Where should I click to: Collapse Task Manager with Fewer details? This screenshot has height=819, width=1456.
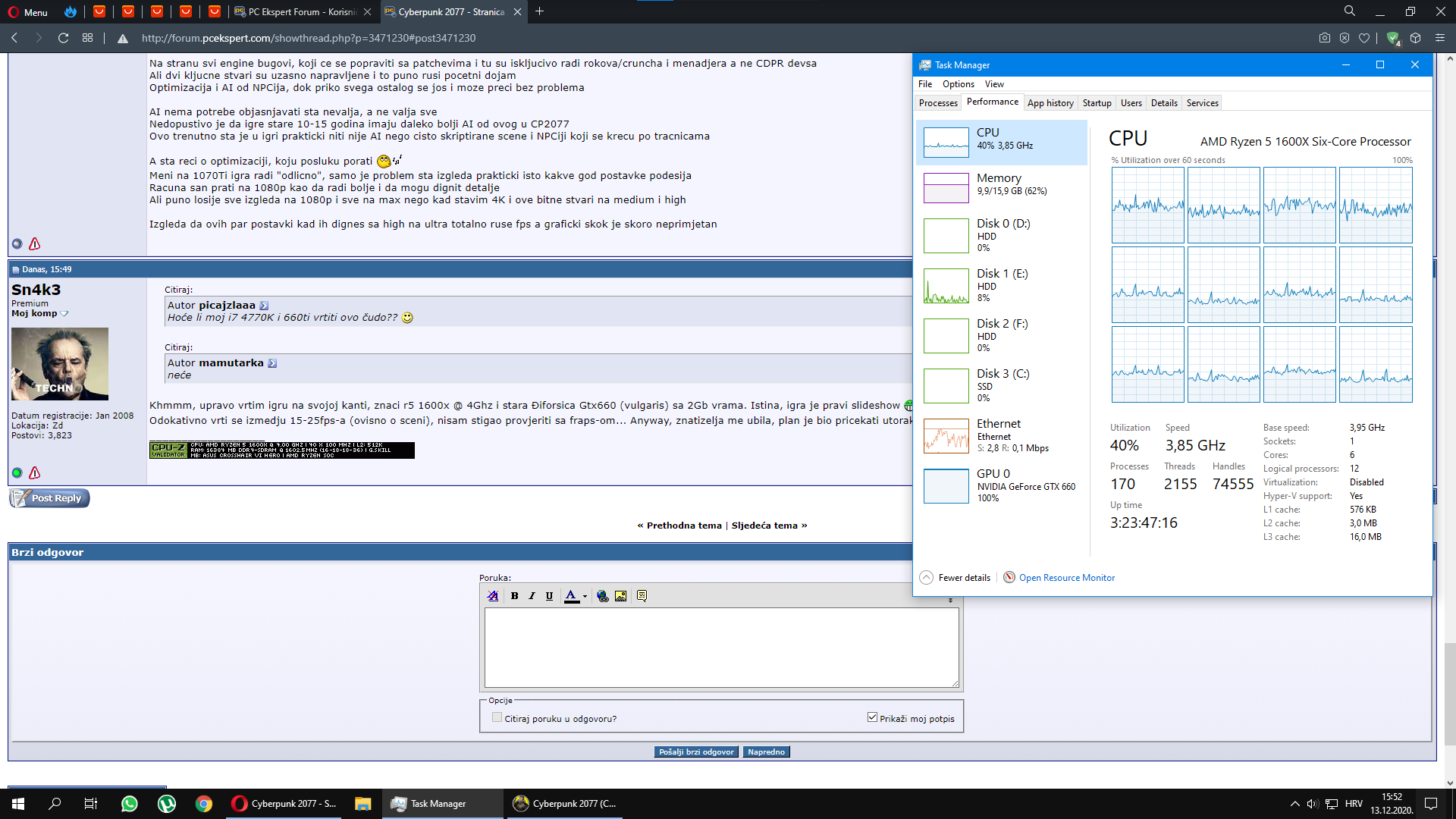point(955,578)
